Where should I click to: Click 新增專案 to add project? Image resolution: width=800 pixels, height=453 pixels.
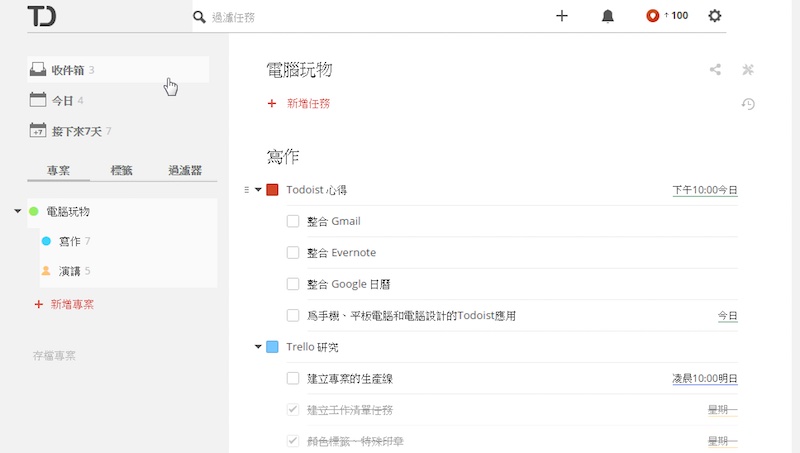click(72, 305)
